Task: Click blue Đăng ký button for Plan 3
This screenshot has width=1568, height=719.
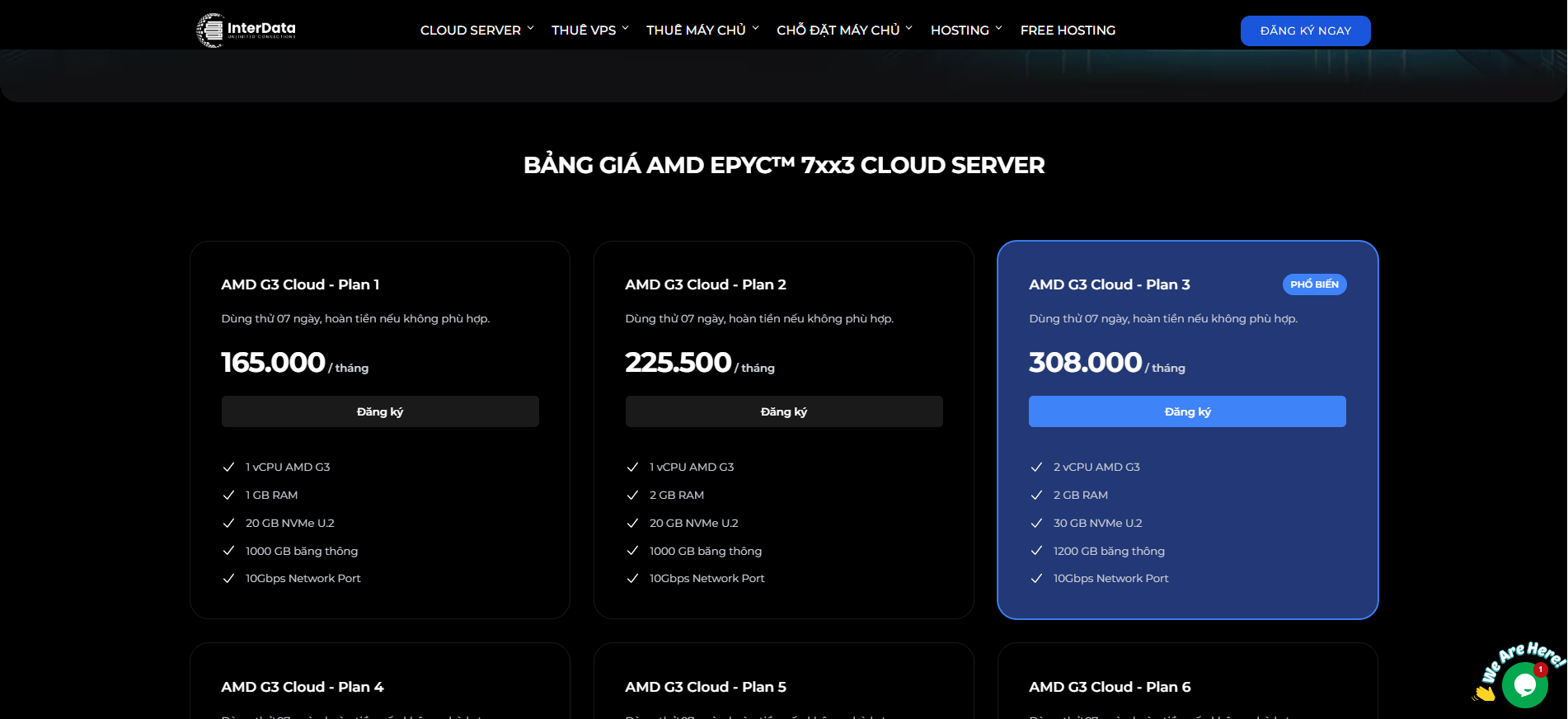Action: [1187, 411]
